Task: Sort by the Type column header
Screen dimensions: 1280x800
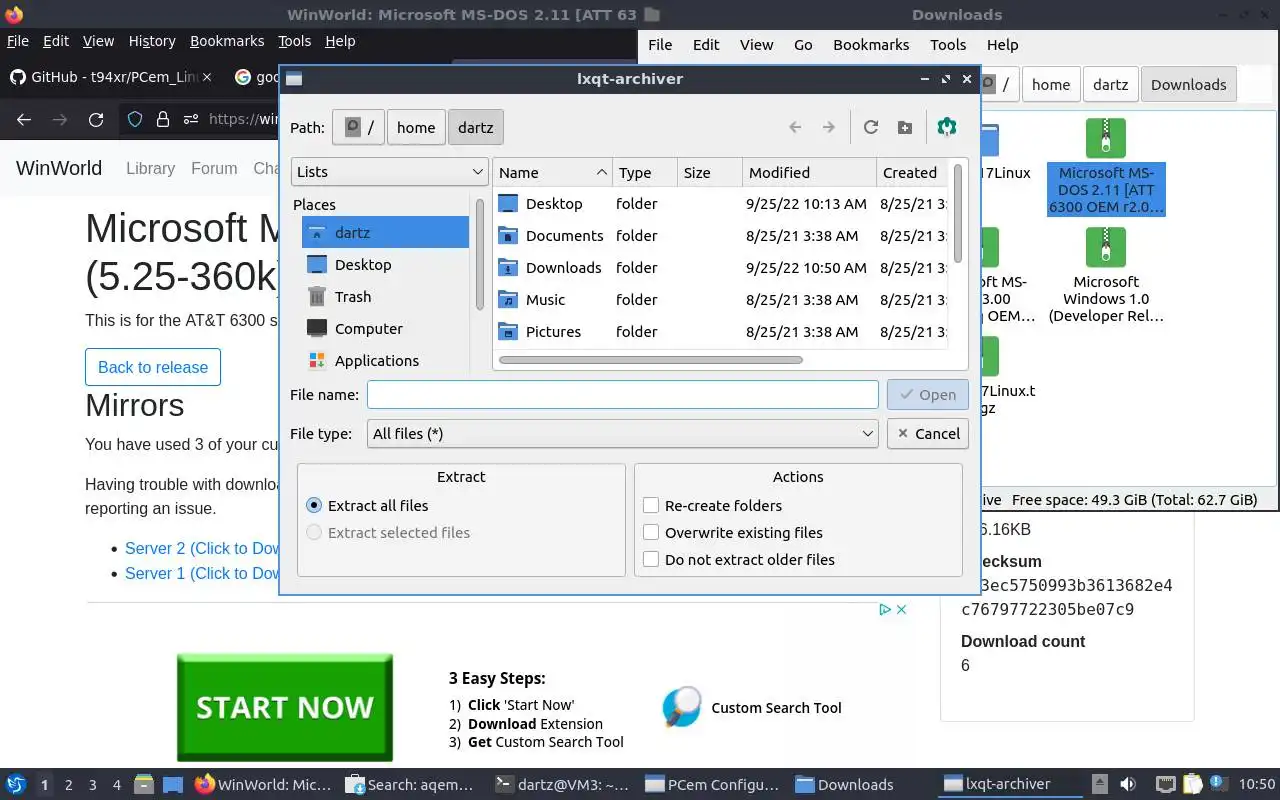Action: coord(645,172)
